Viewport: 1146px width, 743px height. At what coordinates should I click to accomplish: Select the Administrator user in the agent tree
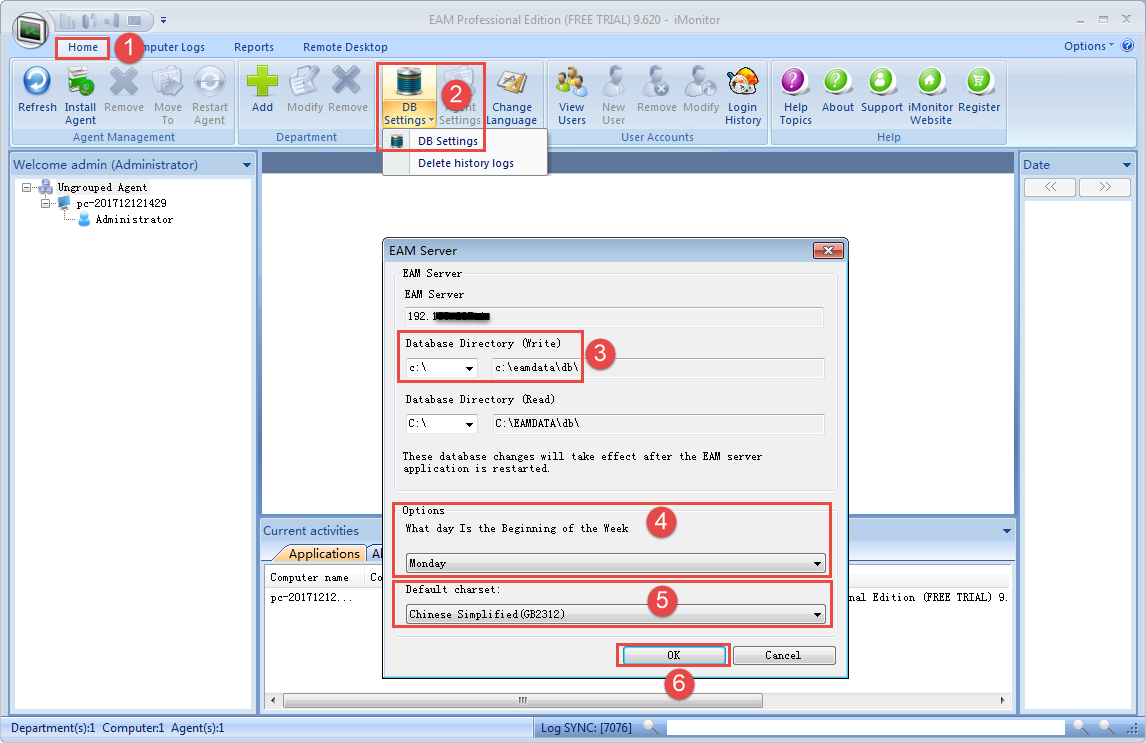[x=134, y=219]
